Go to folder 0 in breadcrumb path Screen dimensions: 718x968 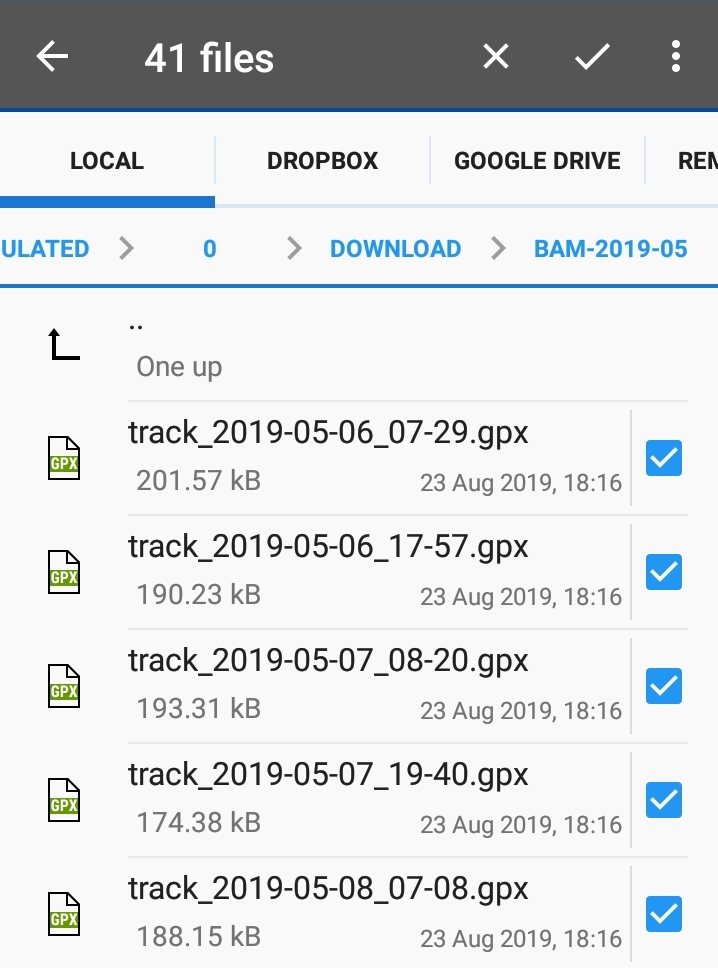(x=210, y=248)
